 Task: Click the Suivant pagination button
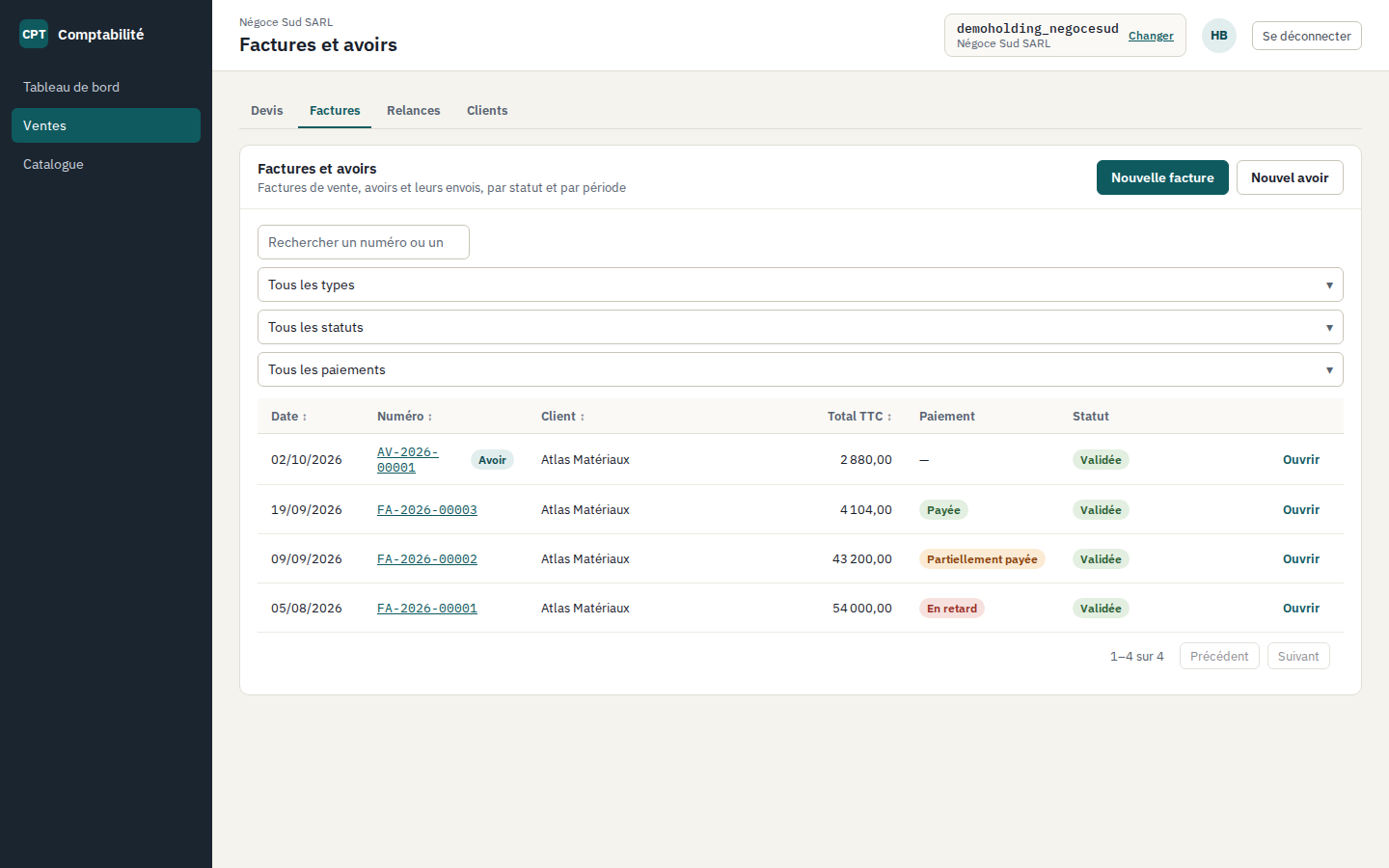pyautogui.click(x=1298, y=656)
